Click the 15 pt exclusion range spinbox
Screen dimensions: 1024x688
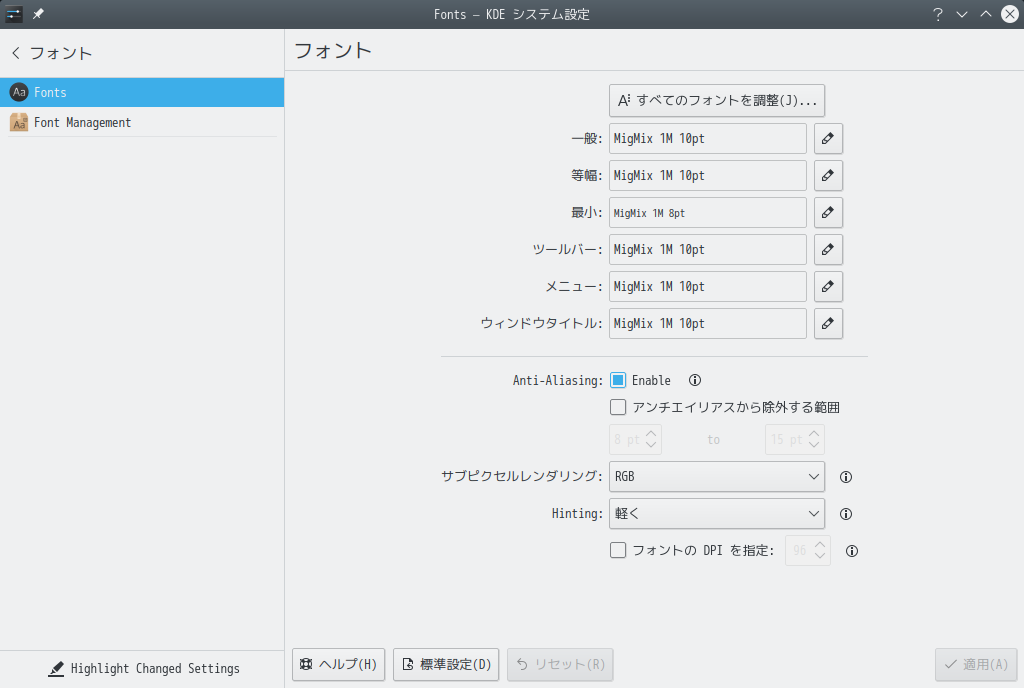click(x=795, y=439)
